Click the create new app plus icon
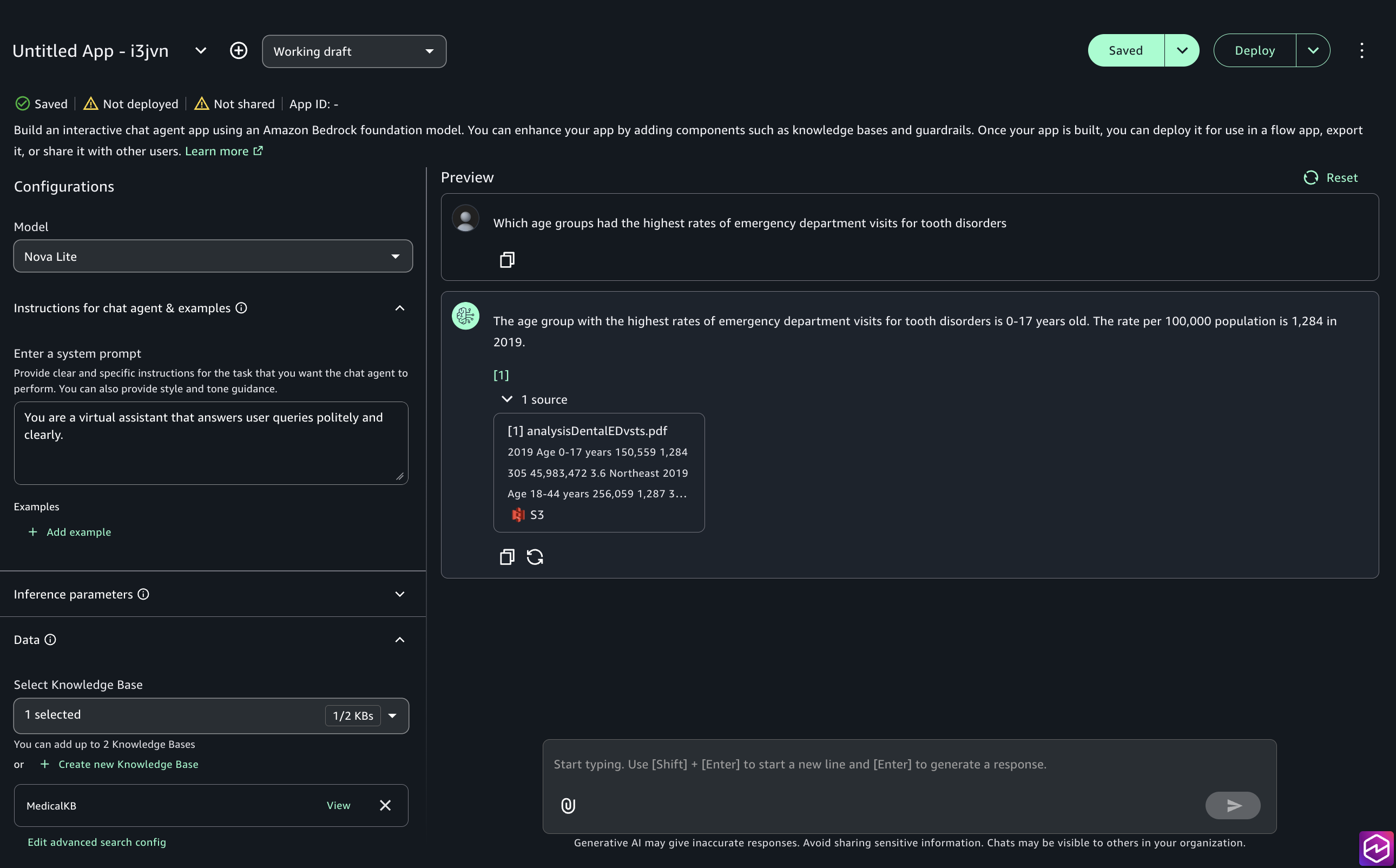The height and width of the screenshot is (868, 1396). [238, 50]
